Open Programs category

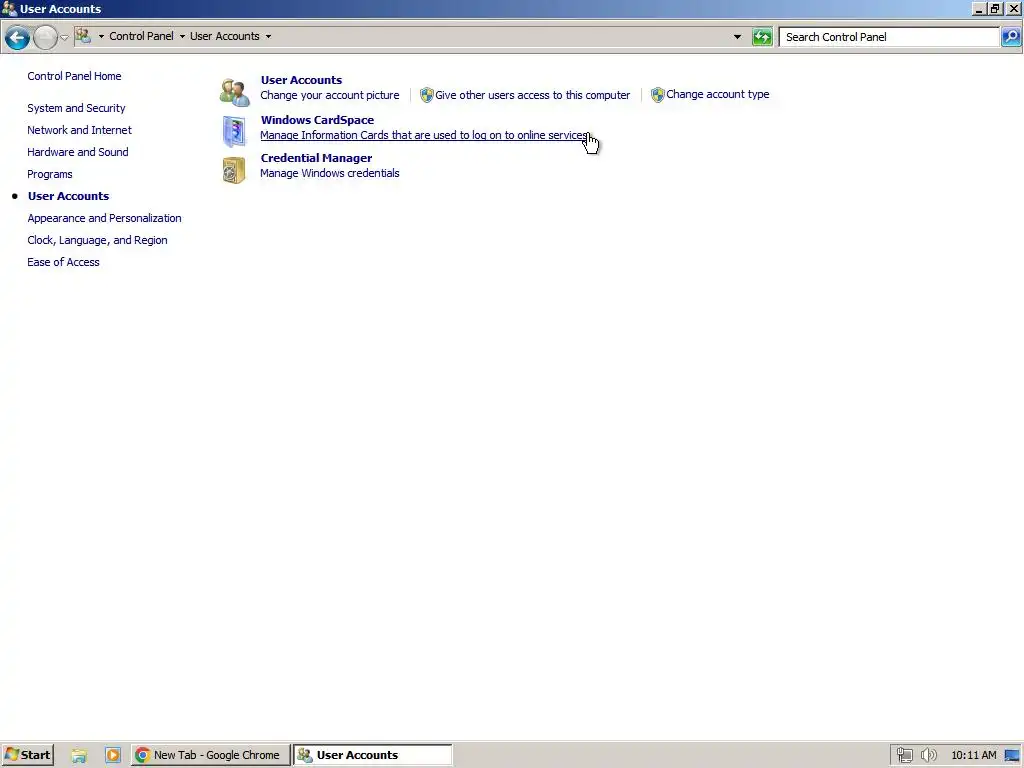click(50, 174)
